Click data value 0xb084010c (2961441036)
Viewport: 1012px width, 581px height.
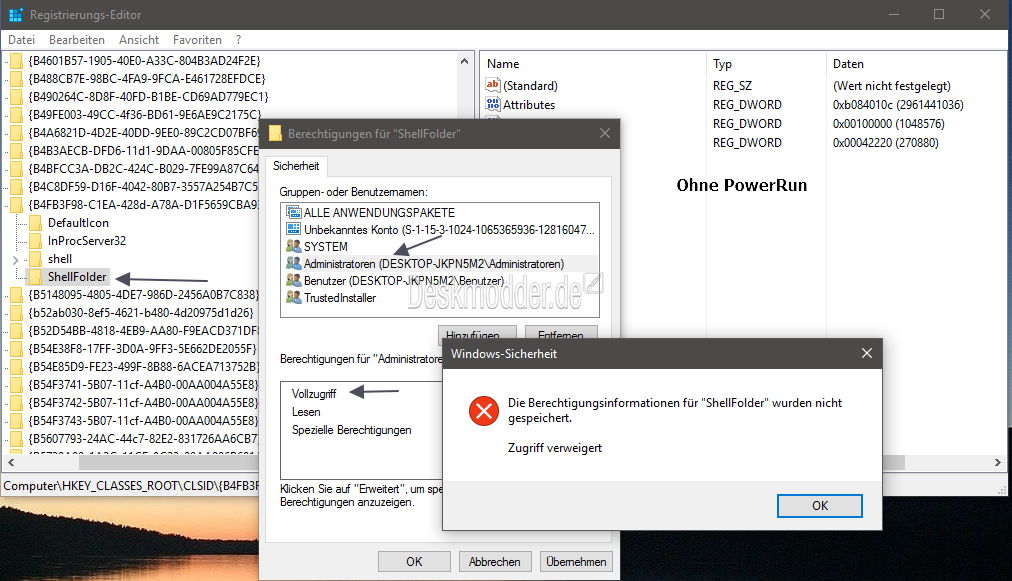coord(898,105)
